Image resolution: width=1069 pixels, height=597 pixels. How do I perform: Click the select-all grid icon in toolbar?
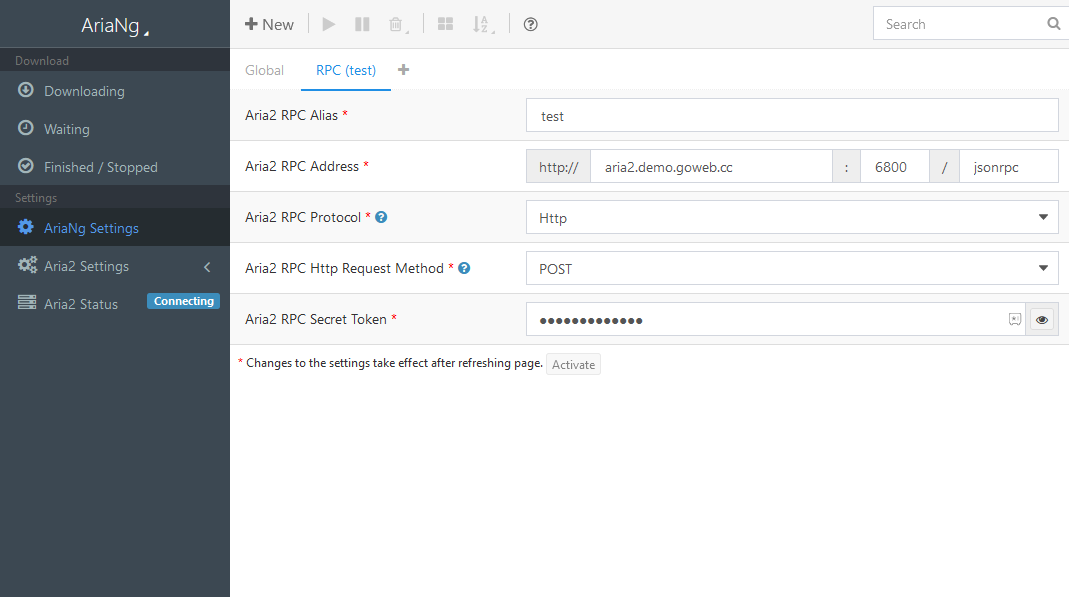coord(445,23)
